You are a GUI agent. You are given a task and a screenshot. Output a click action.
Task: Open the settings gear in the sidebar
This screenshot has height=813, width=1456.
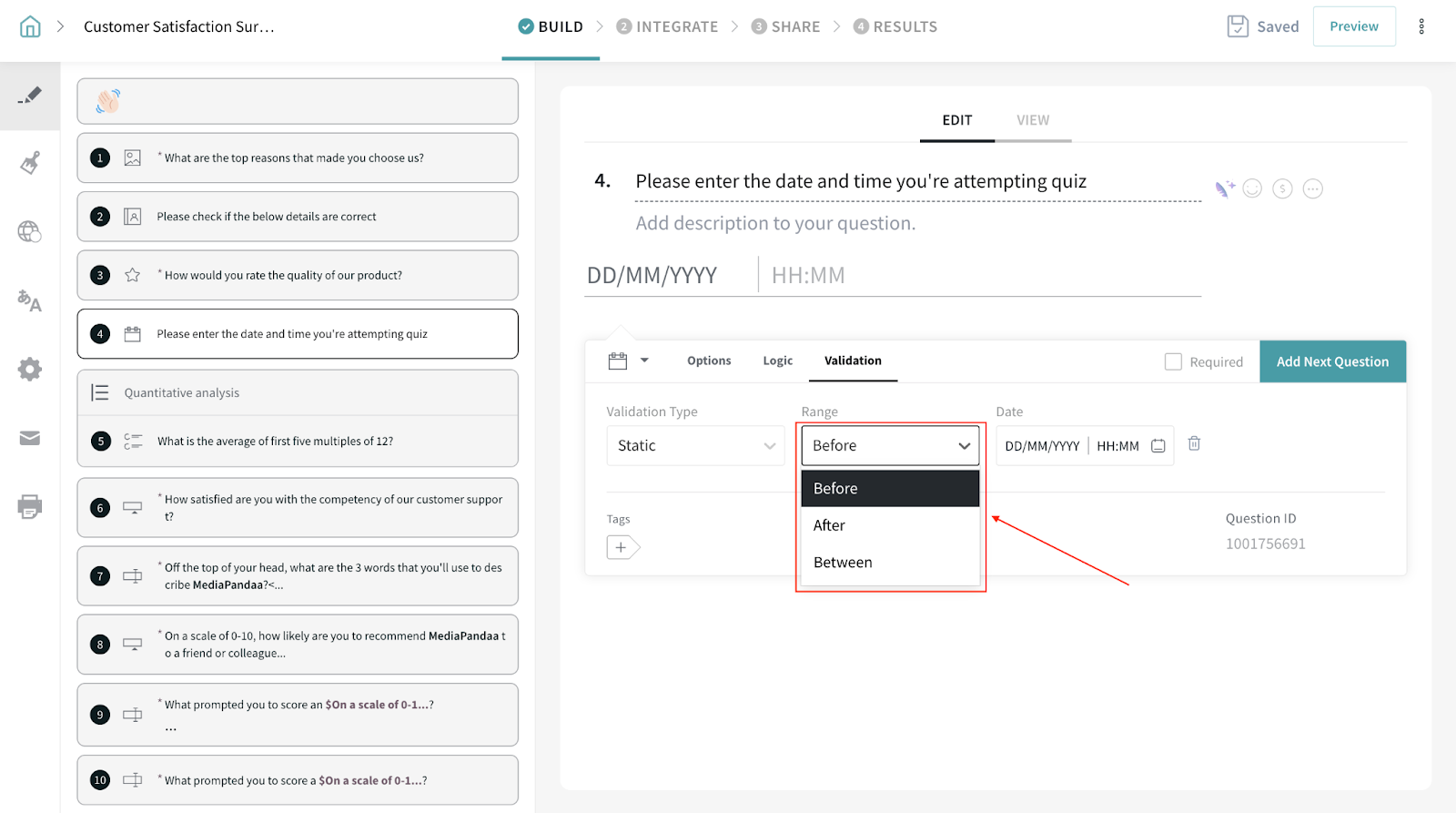point(30,369)
